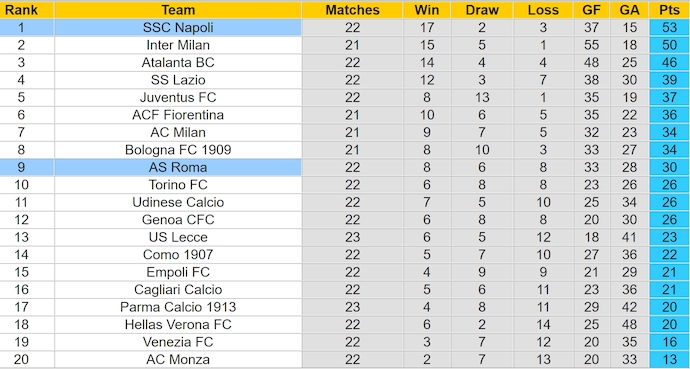Select the Hellas Verona FC row
Image resolution: width=690 pixels, height=369 pixels.
tap(345, 325)
